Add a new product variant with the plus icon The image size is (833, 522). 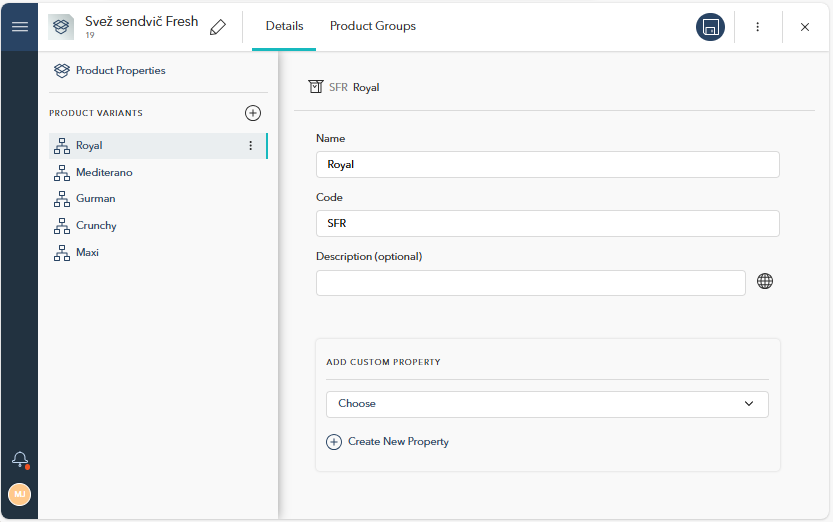(x=253, y=113)
